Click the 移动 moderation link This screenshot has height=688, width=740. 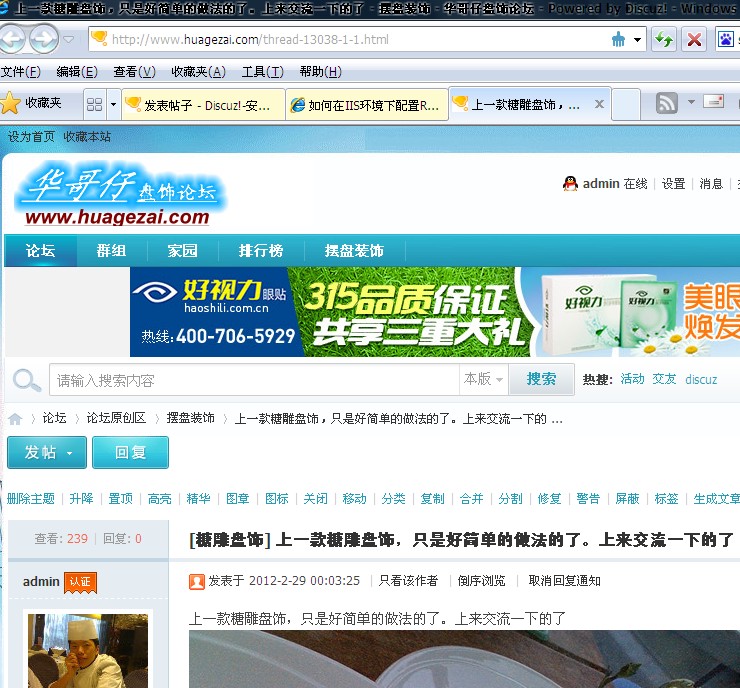click(354, 499)
